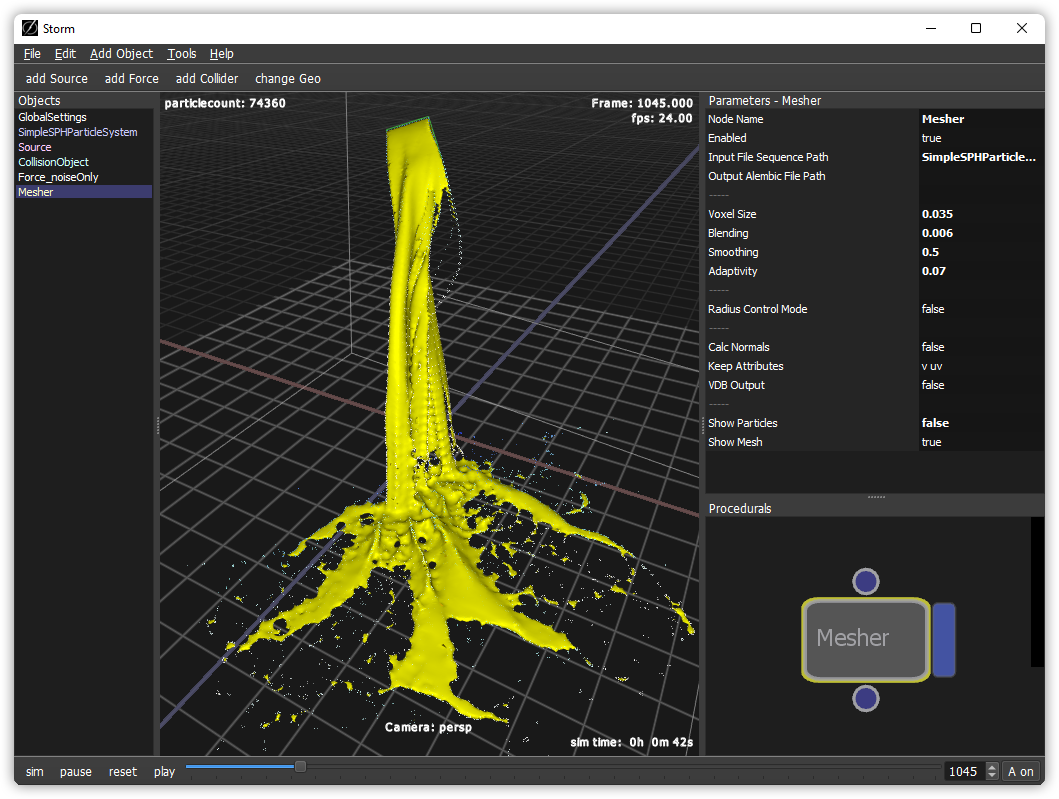Select SimpleSPHParticleSystem in Objects list
This screenshot has width=1059, height=799.
pyautogui.click(x=78, y=132)
